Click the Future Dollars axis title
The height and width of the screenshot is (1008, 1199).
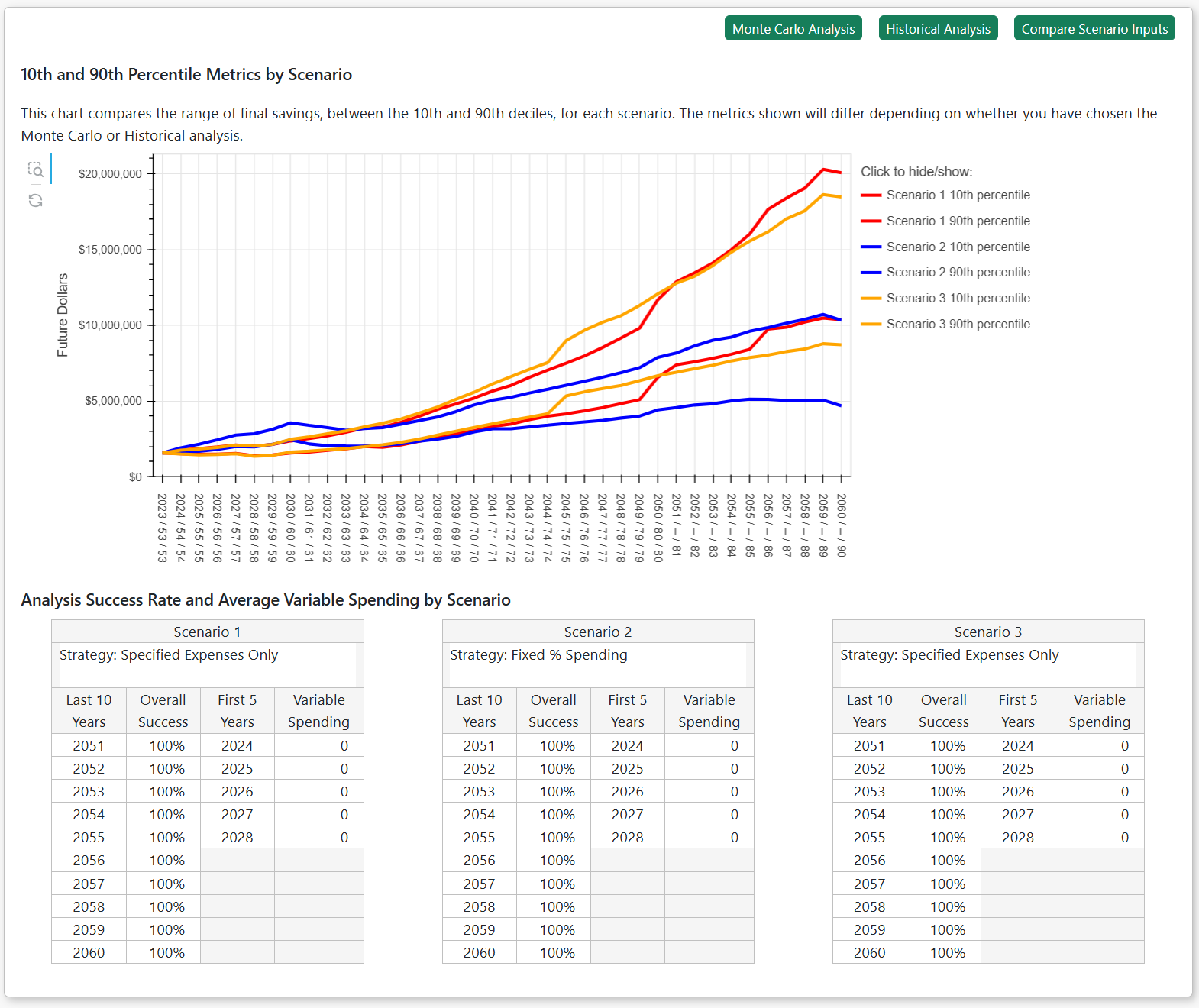63,315
